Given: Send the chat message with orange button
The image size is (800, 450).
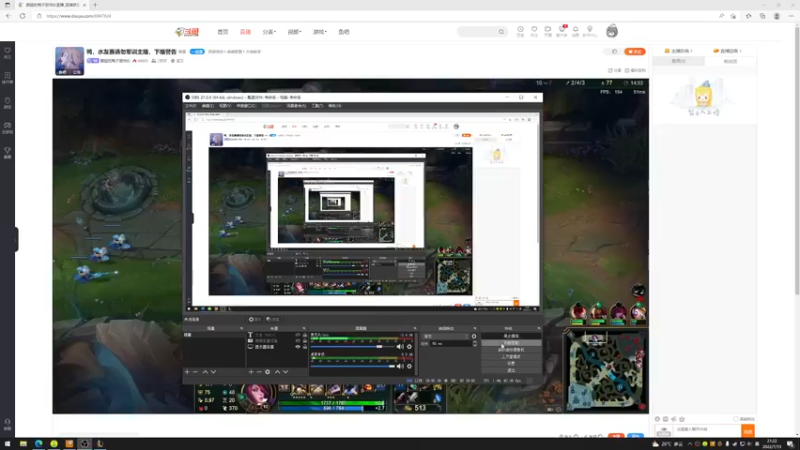Looking at the screenshot, I should tap(747, 431).
